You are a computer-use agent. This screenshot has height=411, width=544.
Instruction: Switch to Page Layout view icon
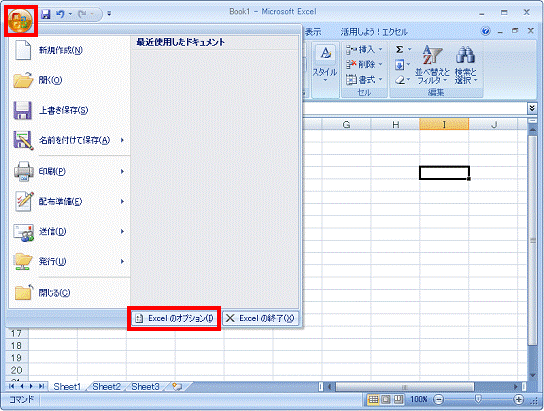386,400
